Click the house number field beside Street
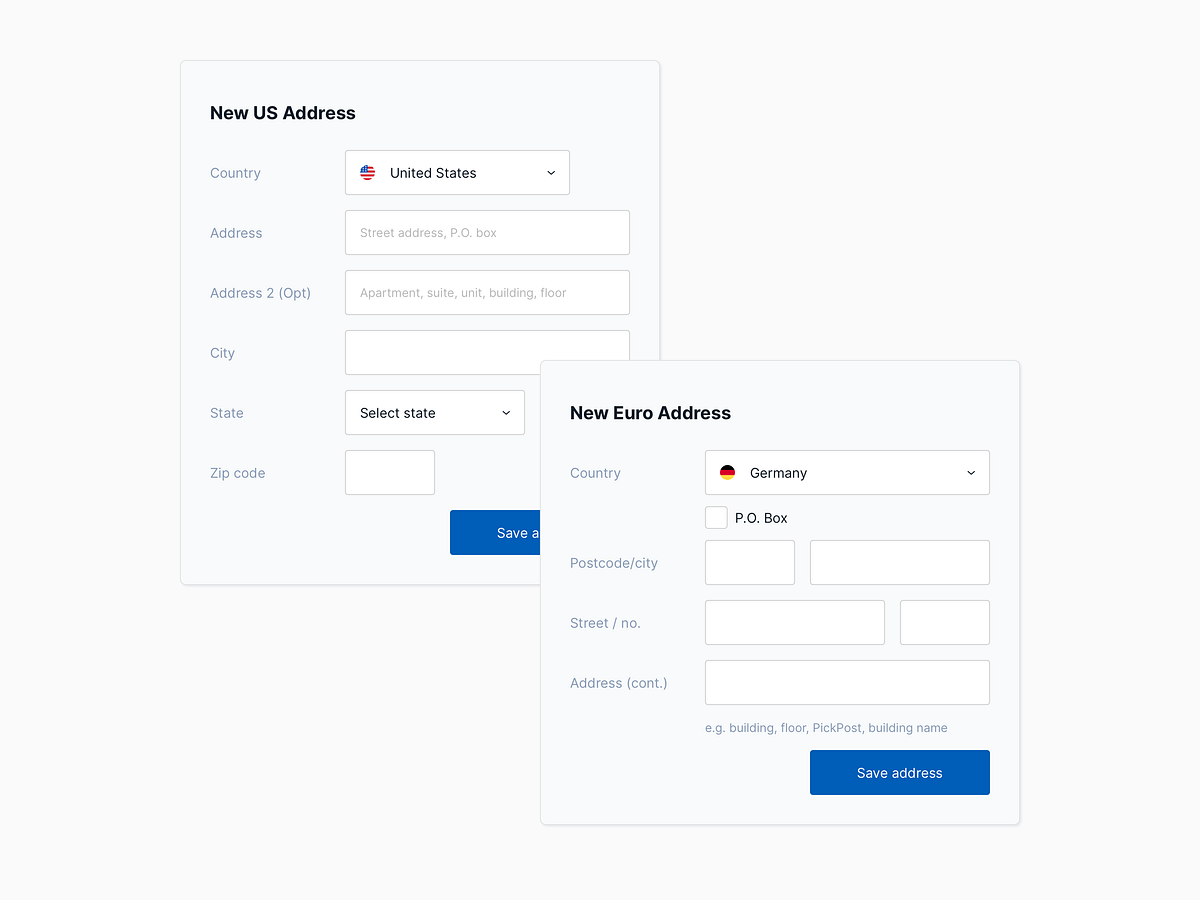 (944, 622)
